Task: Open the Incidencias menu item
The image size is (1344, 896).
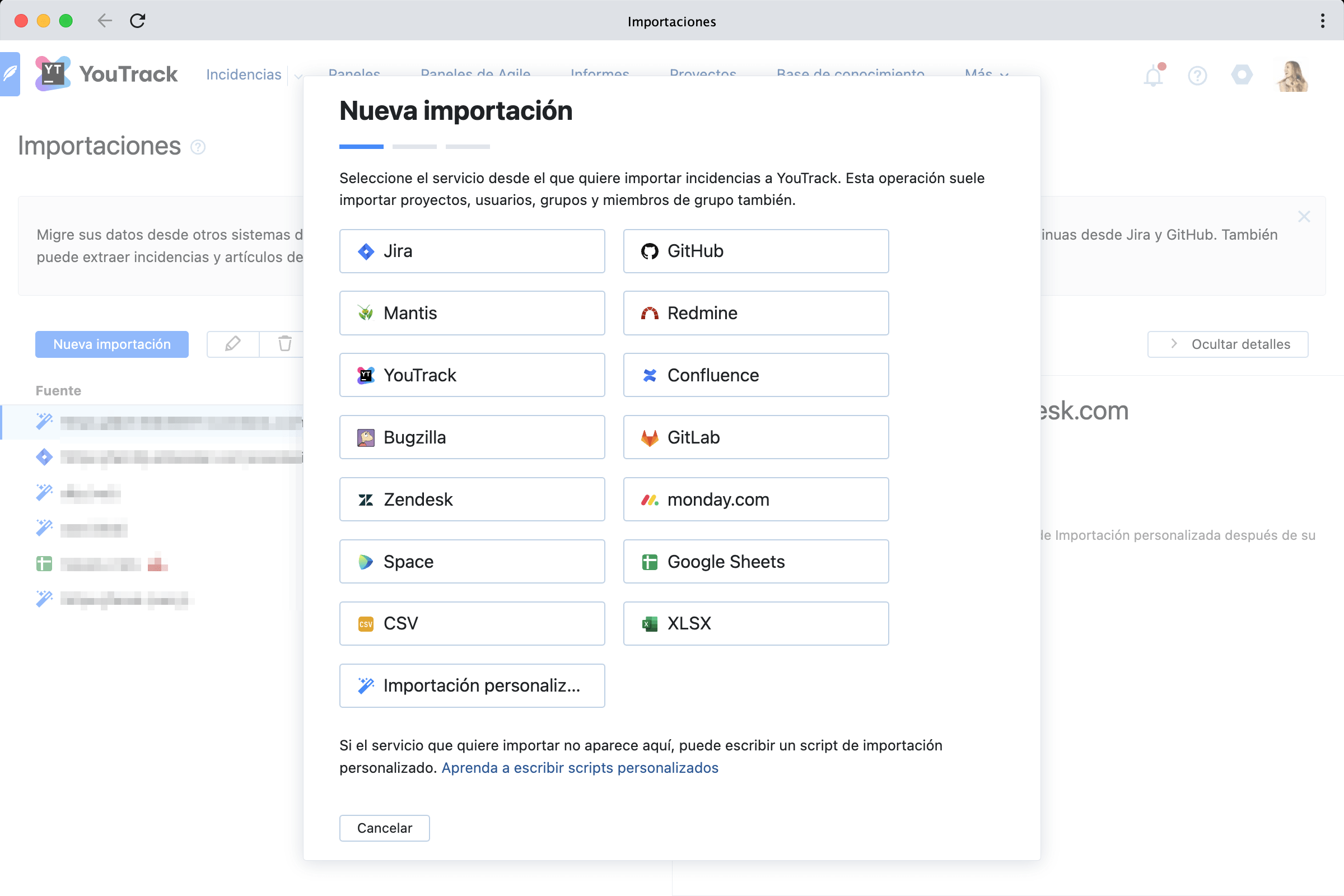Action: point(244,75)
